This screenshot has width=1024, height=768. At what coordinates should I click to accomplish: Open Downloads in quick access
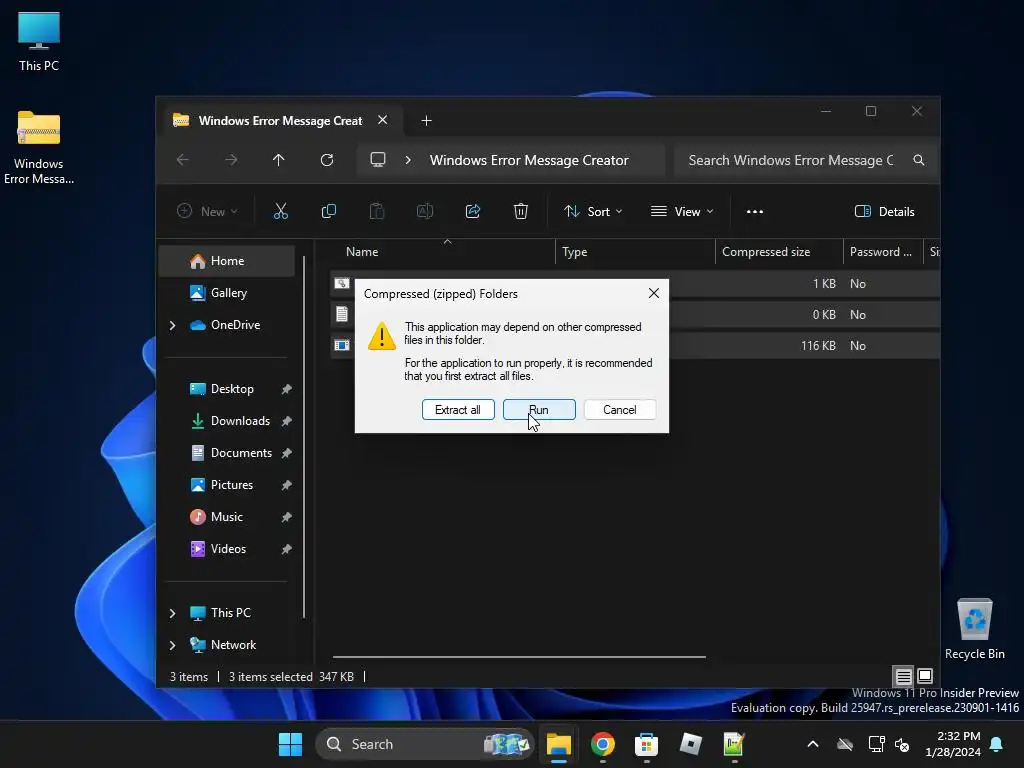[x=240, y=421]
